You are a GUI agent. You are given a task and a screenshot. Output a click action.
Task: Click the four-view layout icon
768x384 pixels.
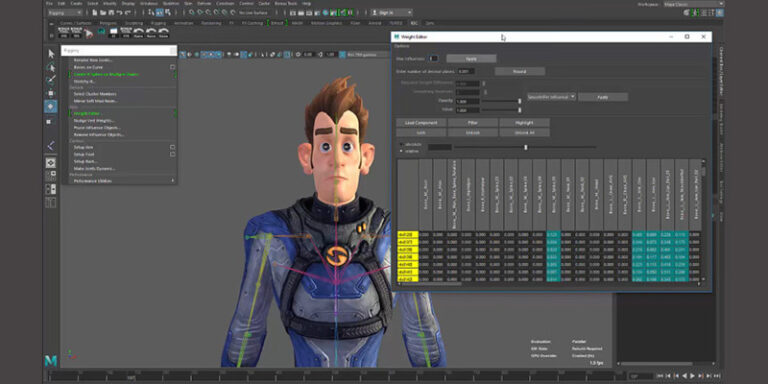pyautogui.click(x=51, y=176)
